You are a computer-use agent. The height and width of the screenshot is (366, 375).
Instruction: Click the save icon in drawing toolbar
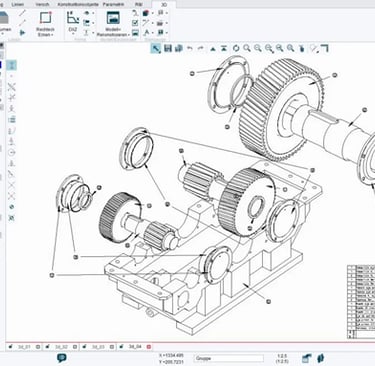168,48
